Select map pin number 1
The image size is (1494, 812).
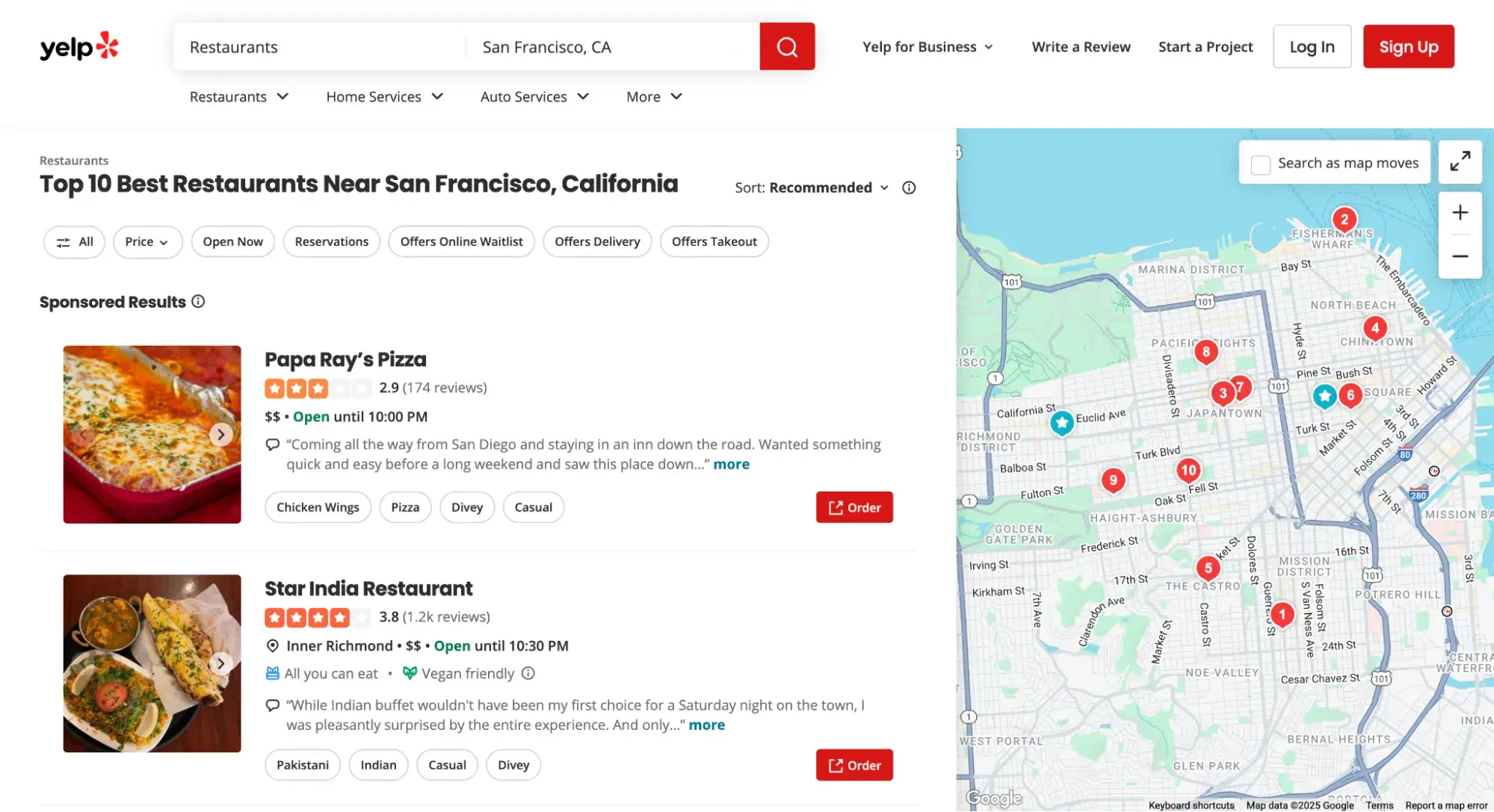point(1282,614)
